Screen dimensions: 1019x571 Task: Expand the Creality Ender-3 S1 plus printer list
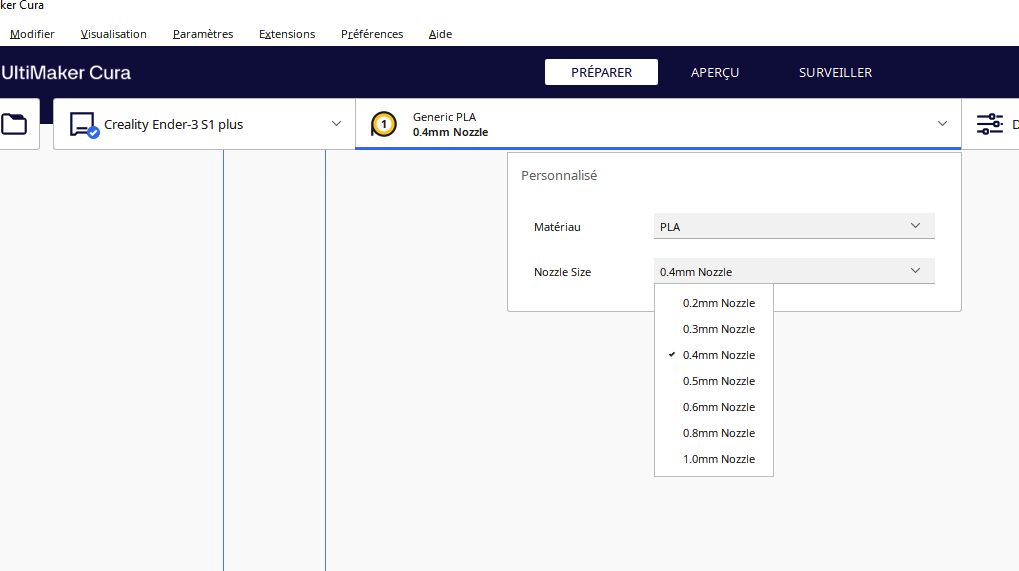(x=336, y=123)
